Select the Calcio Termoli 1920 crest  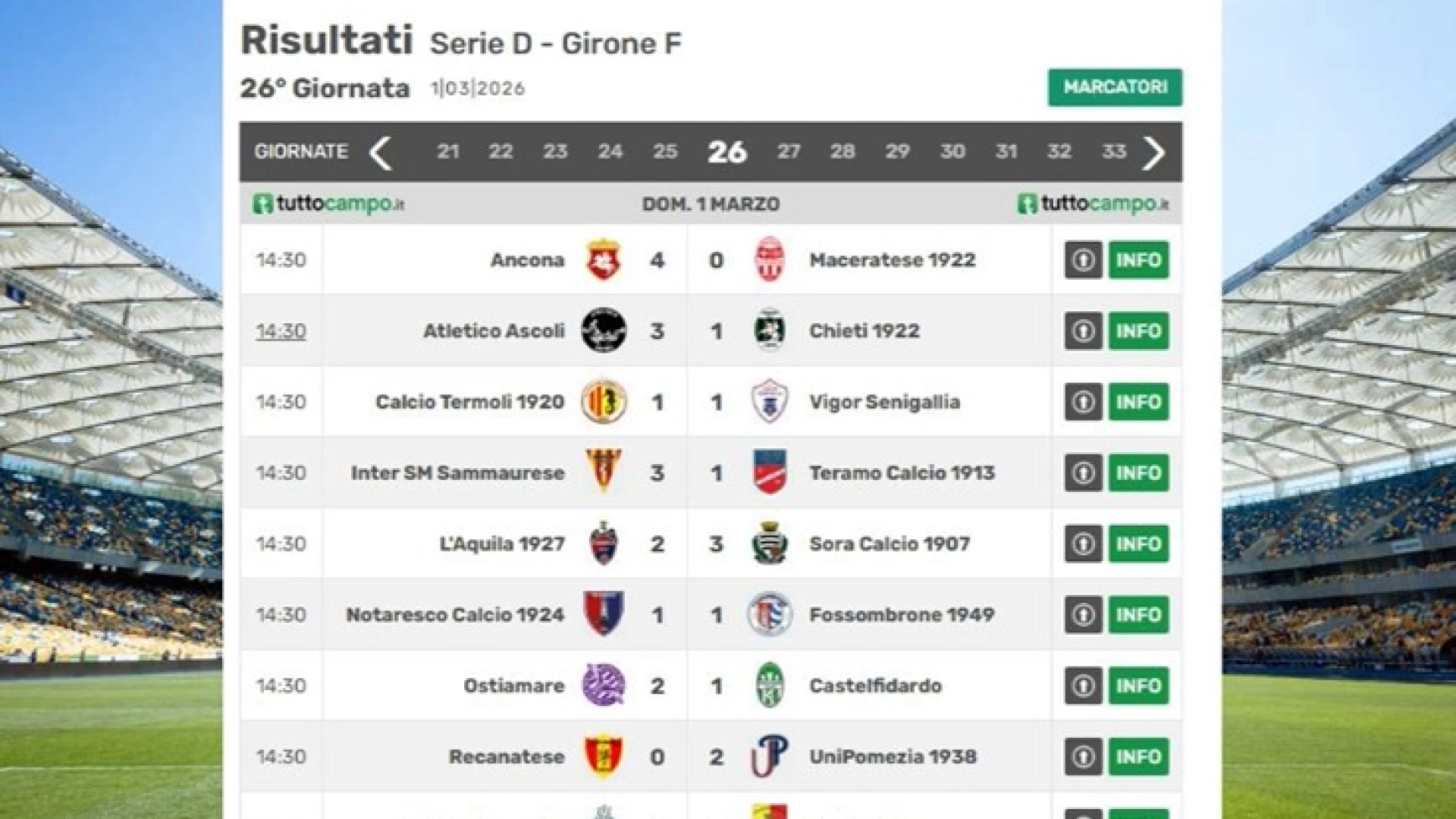(603, 402)
